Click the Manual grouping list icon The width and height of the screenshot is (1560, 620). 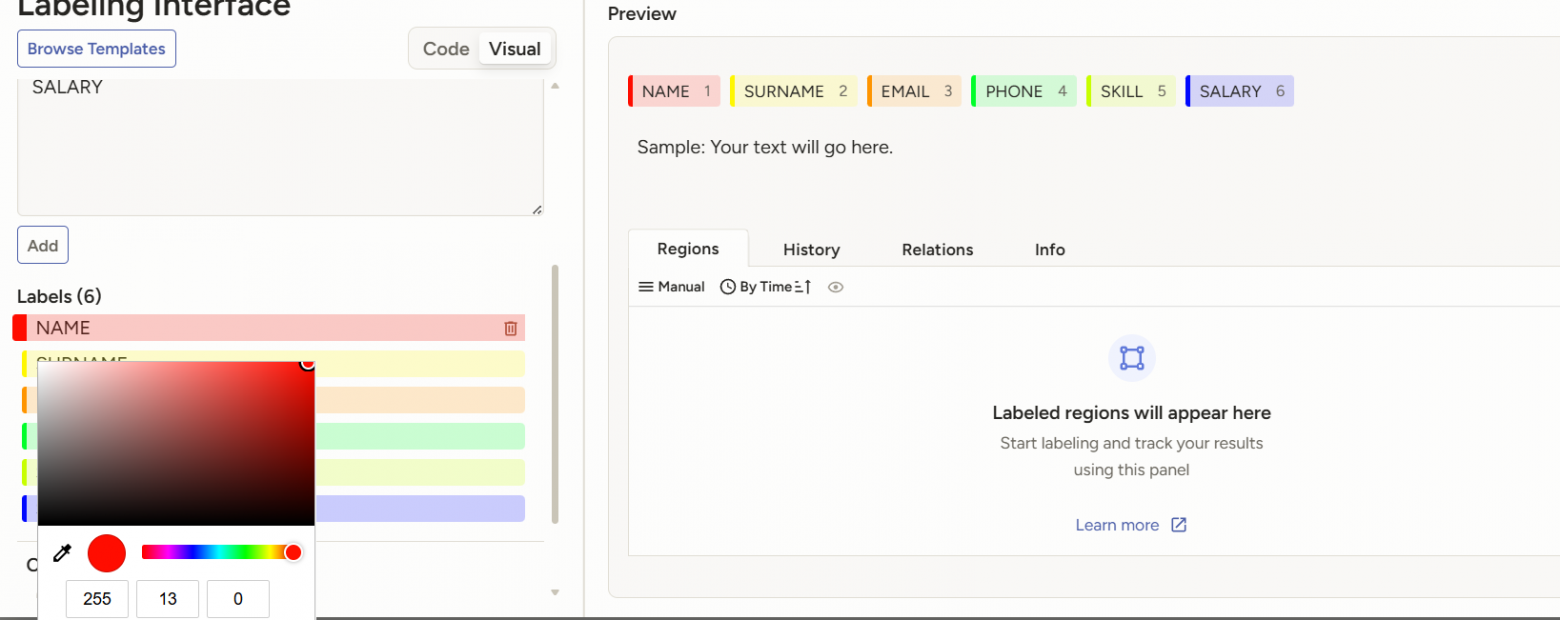click(x=646, y=287)
